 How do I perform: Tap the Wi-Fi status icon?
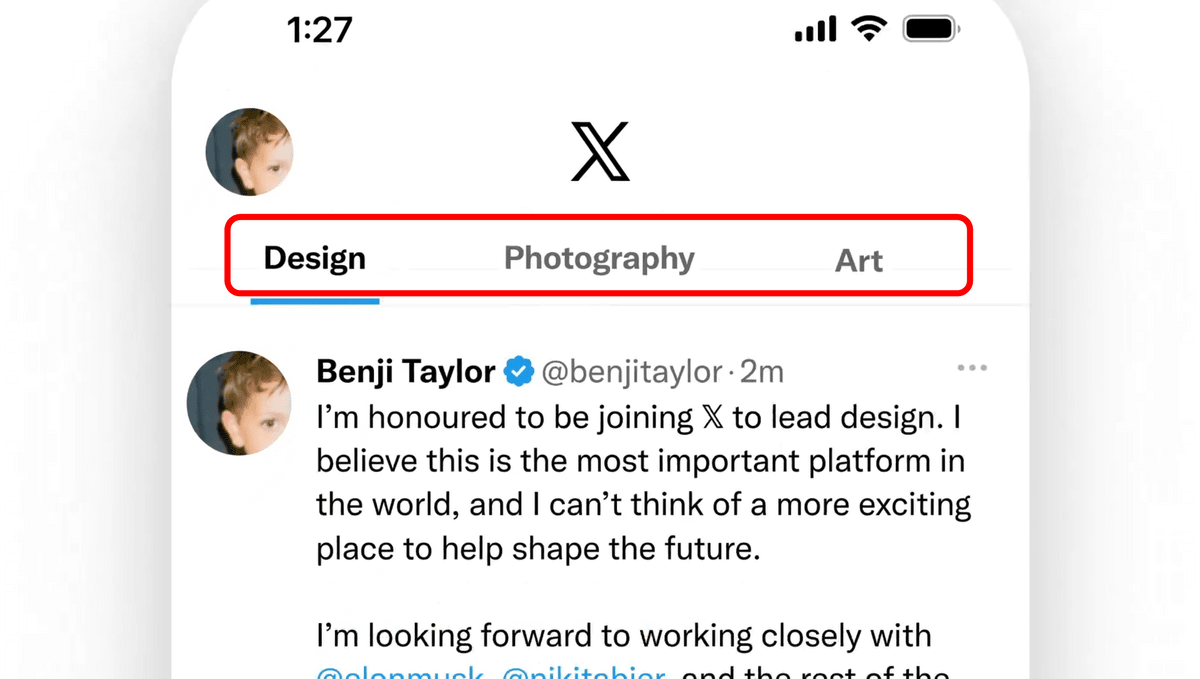[x=870, y=30]
